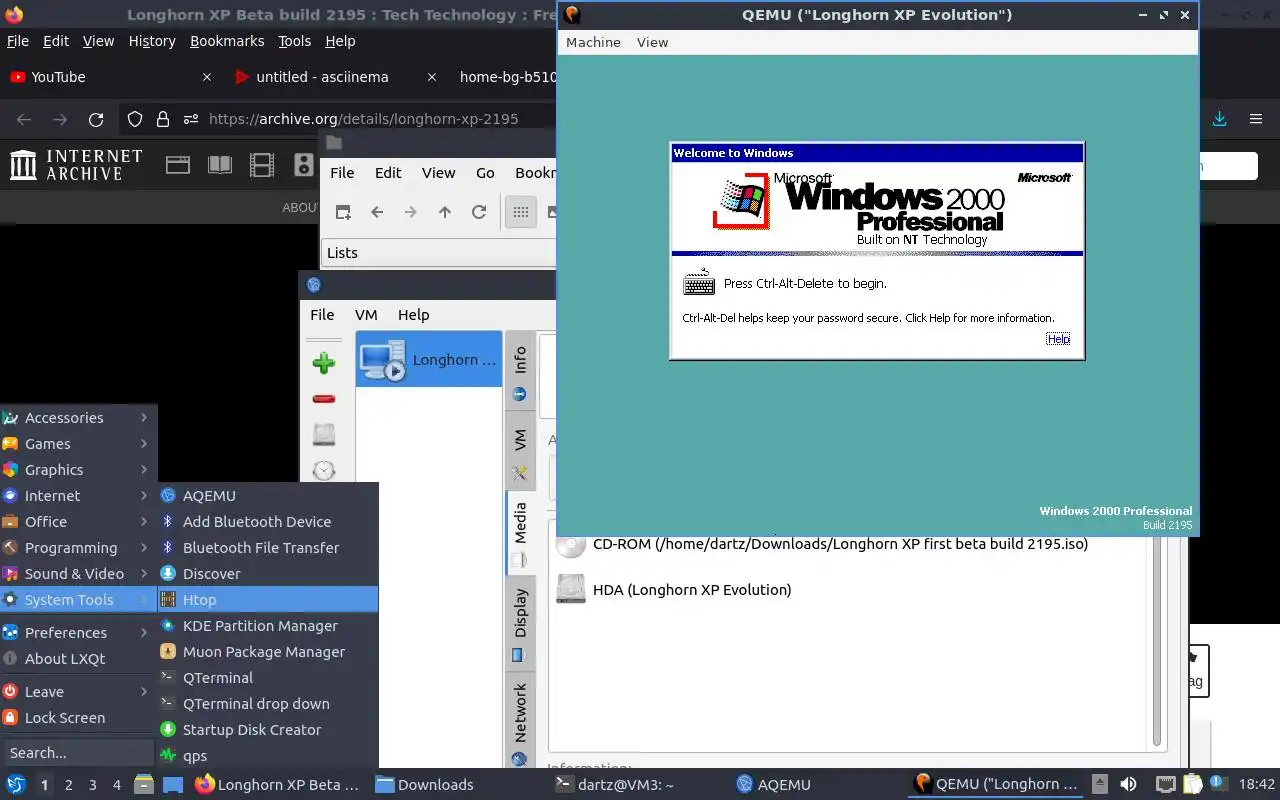Expand the Leave submenu
Viewport: 1280px width, 800px height.
point(78,692)
